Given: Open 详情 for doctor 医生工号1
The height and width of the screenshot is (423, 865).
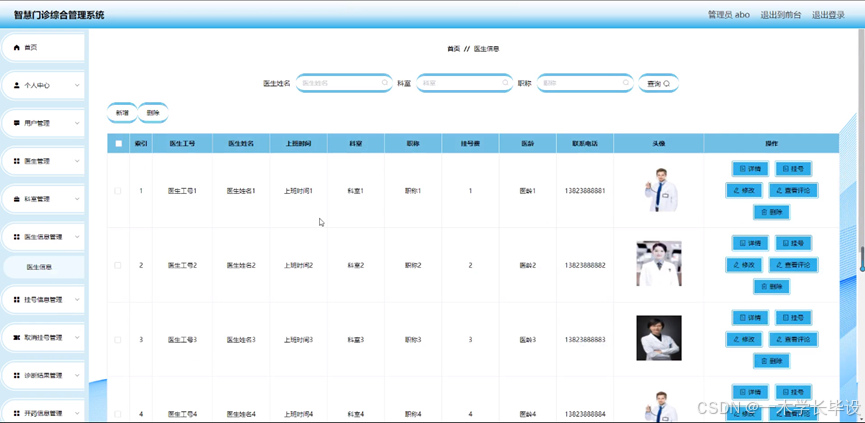Looking at the screenshot, I should click(750, 169).
